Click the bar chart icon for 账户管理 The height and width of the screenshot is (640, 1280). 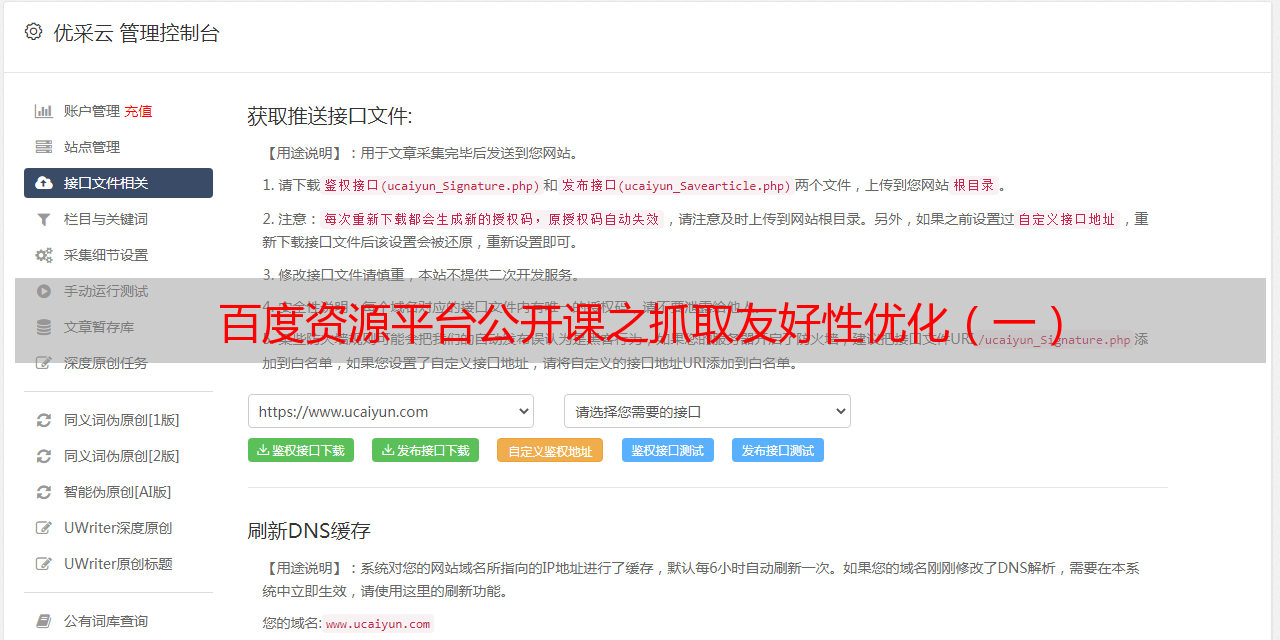click(44, 111)
